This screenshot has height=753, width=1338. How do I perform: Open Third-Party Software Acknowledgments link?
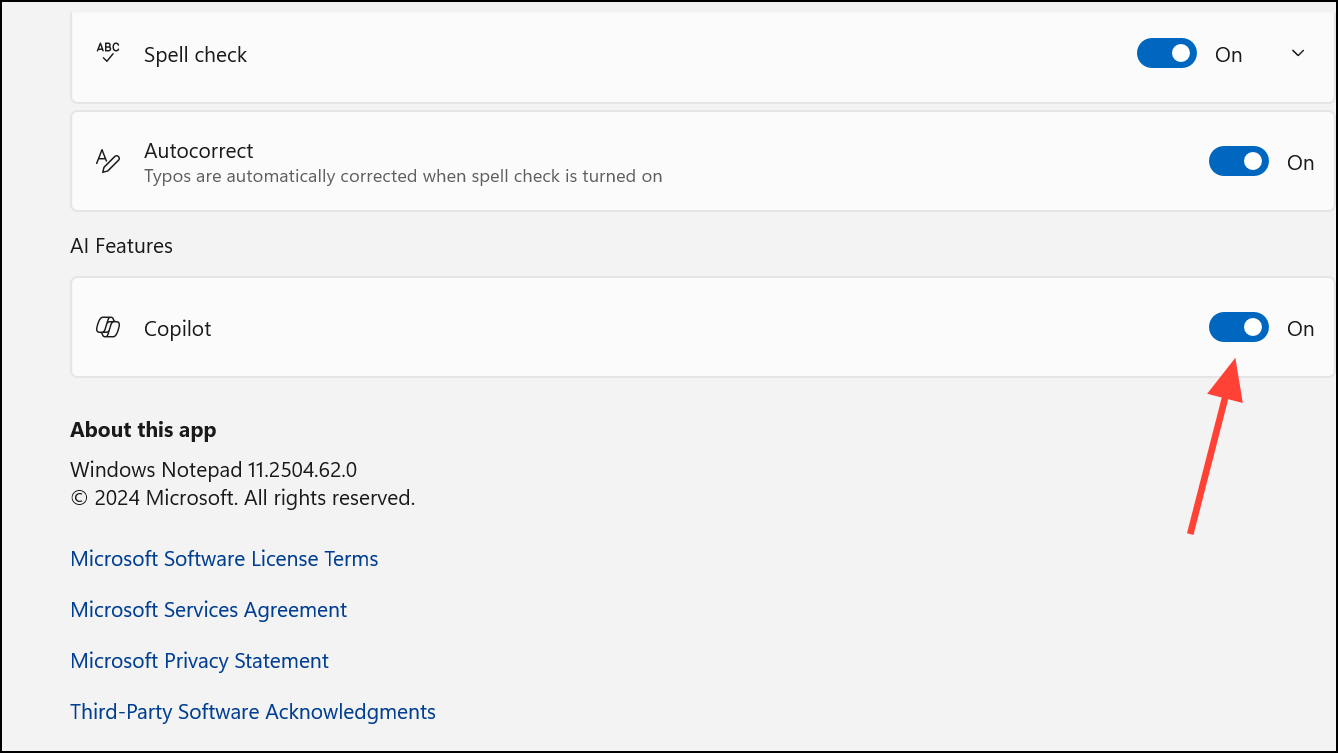pyautogui.click(x=253, y=712)
